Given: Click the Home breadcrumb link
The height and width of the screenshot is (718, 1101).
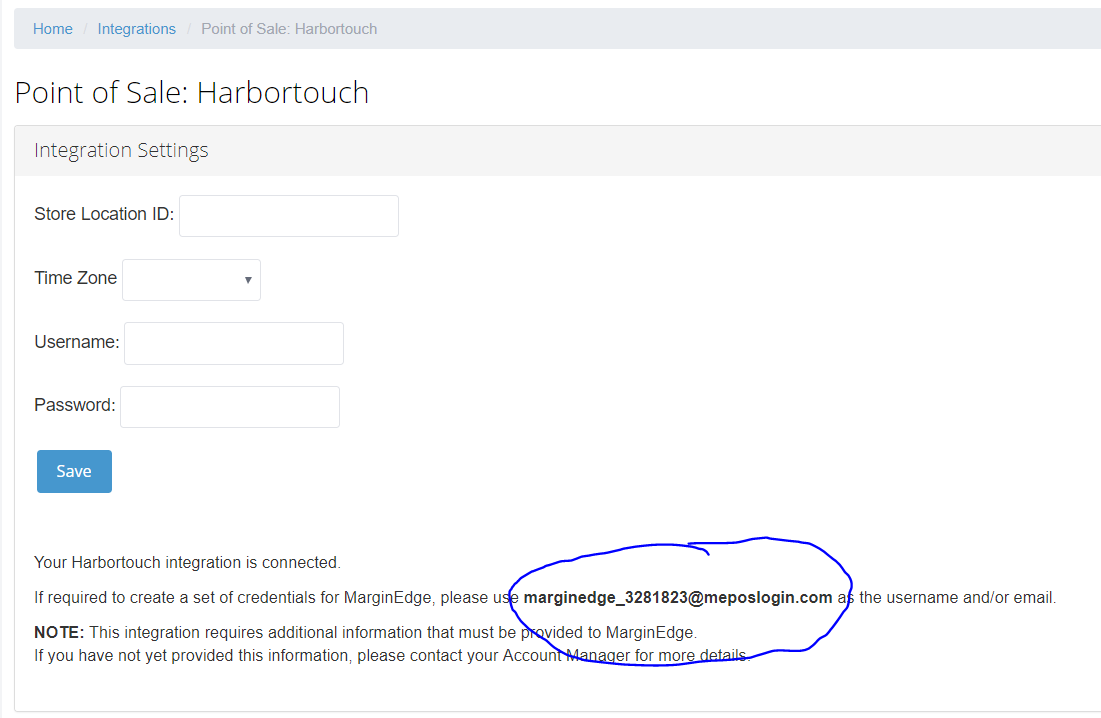Looking at the screenshot, I should [x=53, y=29].
